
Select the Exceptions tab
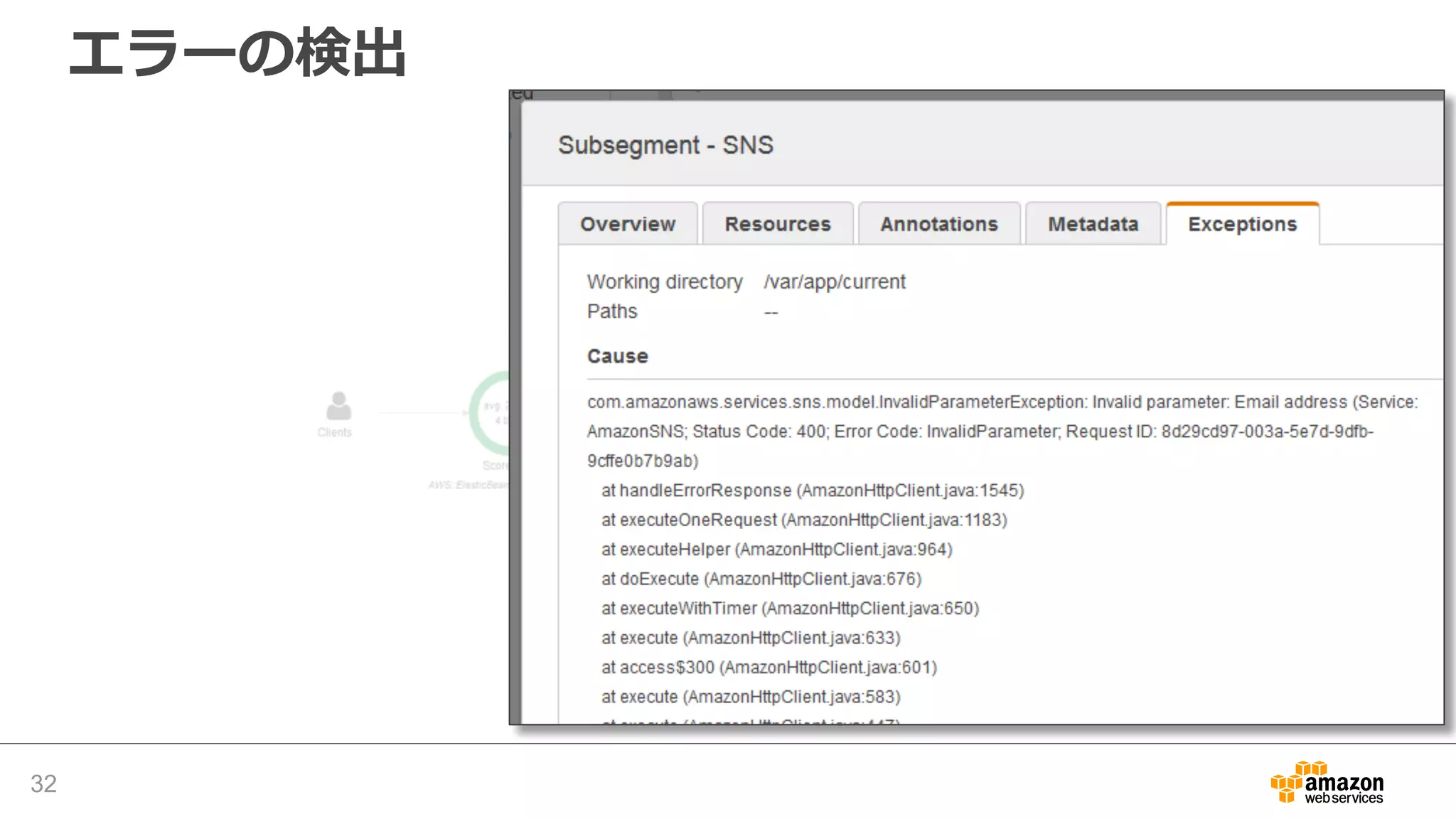coord(1242,224)
